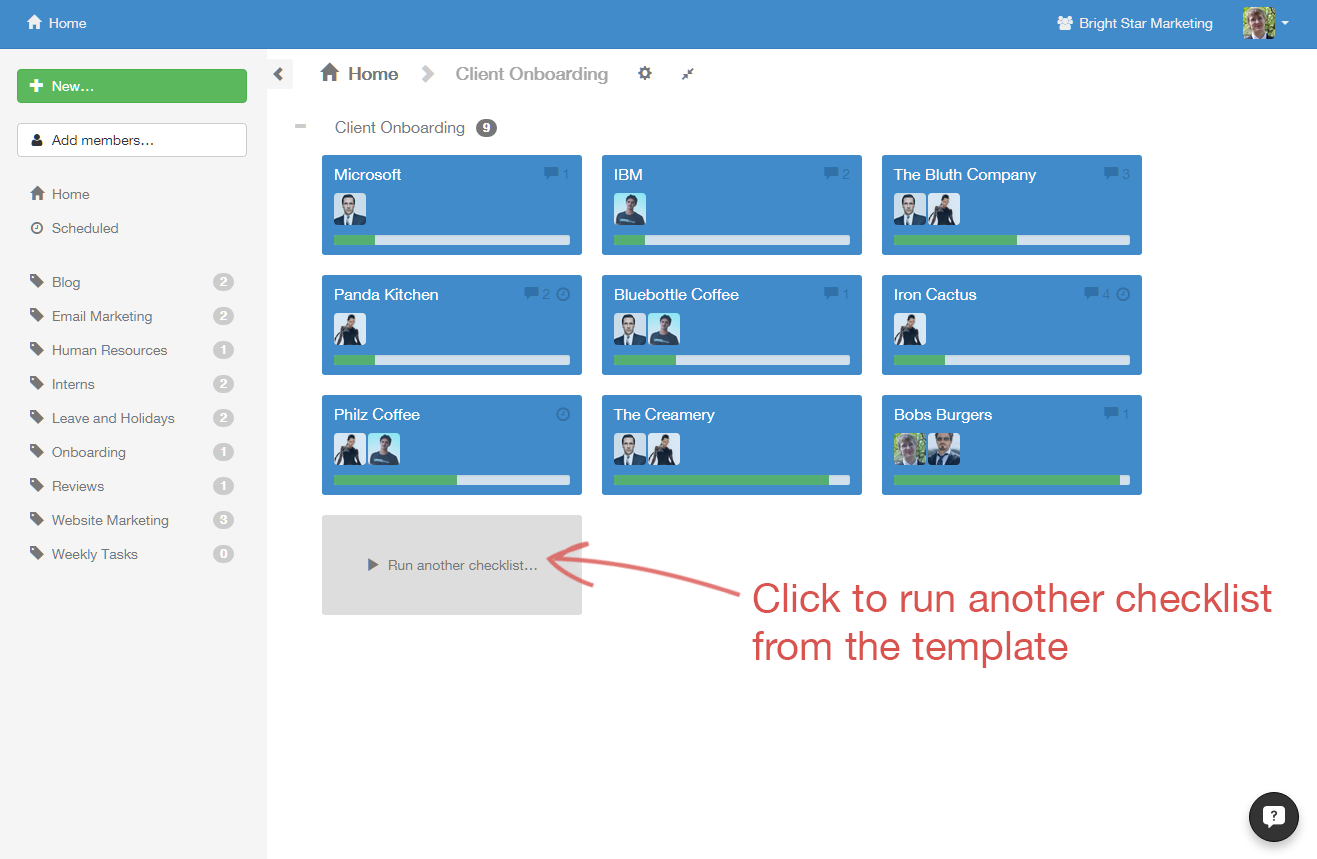Click the clock icon on Philz Coffee card
Image resolution: width=1317 pixels, height=859 pixels.
(x=563, y=414)
